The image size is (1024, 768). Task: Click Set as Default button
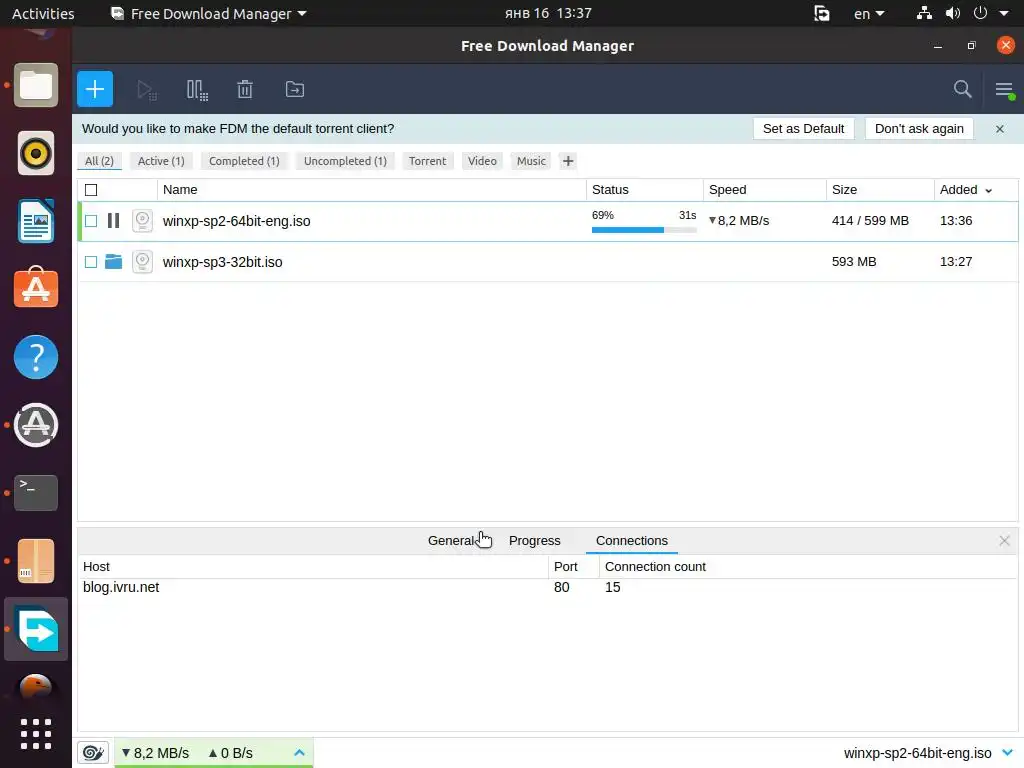tap(803, 129)
